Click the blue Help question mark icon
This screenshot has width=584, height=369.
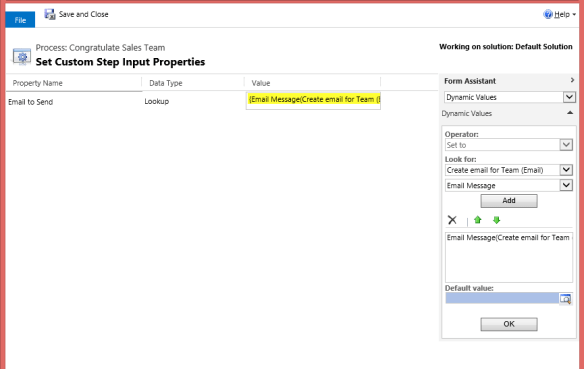548,15
